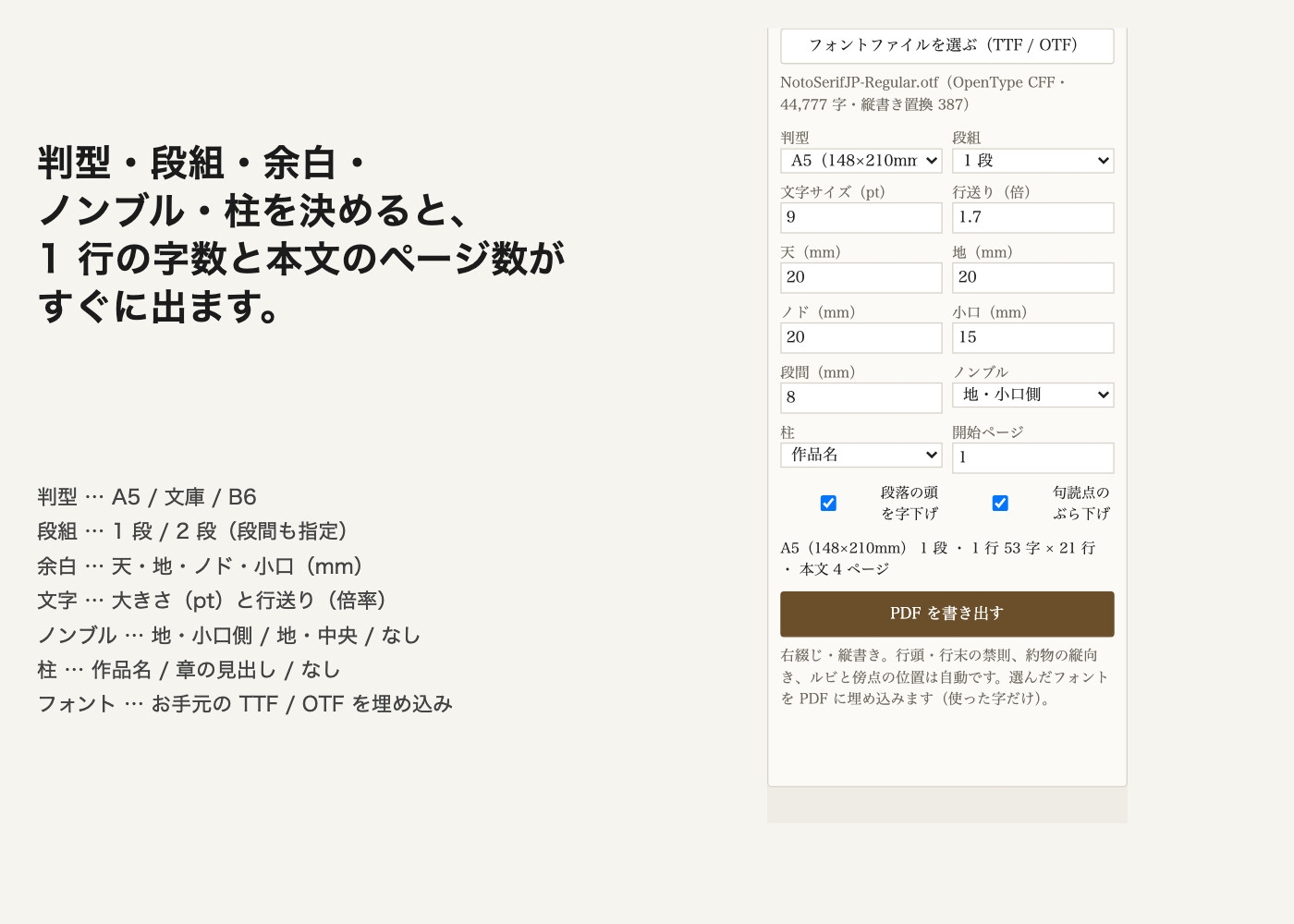This screenshot has height=924, width=1294.
Task: Click the 小口 (mm) input field
Action: (x=1032, y=338)
